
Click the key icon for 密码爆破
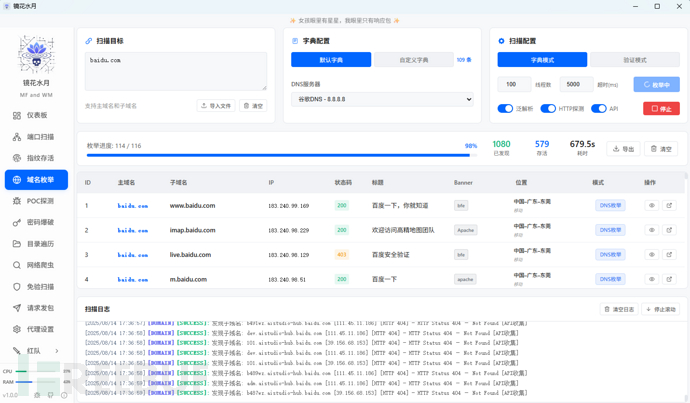pyautogui.click(x=17, y=222)
